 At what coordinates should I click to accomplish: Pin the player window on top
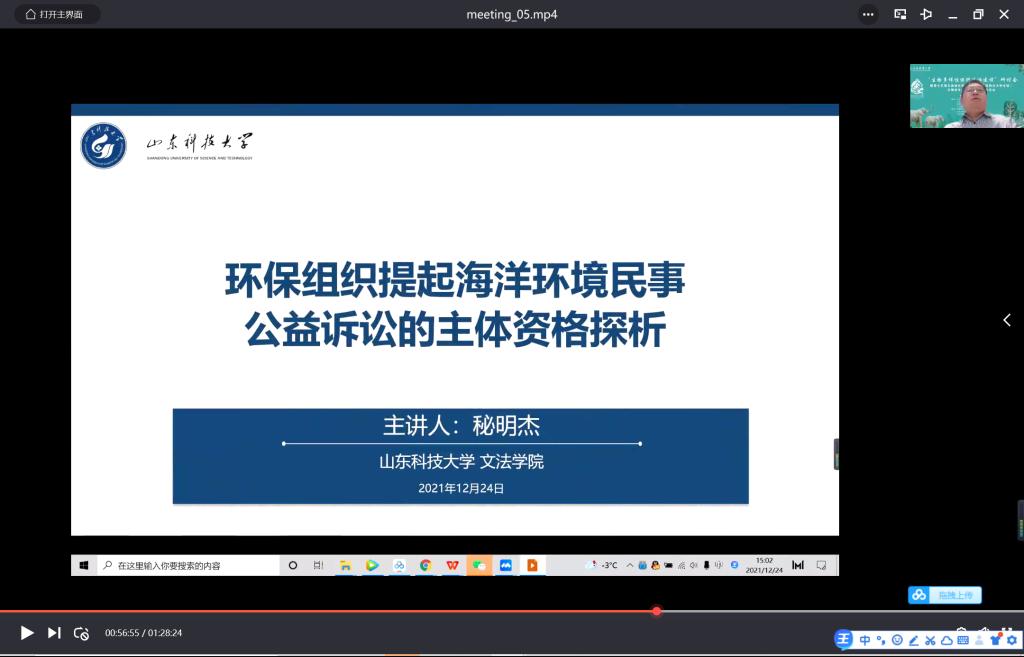coord(926,14)
